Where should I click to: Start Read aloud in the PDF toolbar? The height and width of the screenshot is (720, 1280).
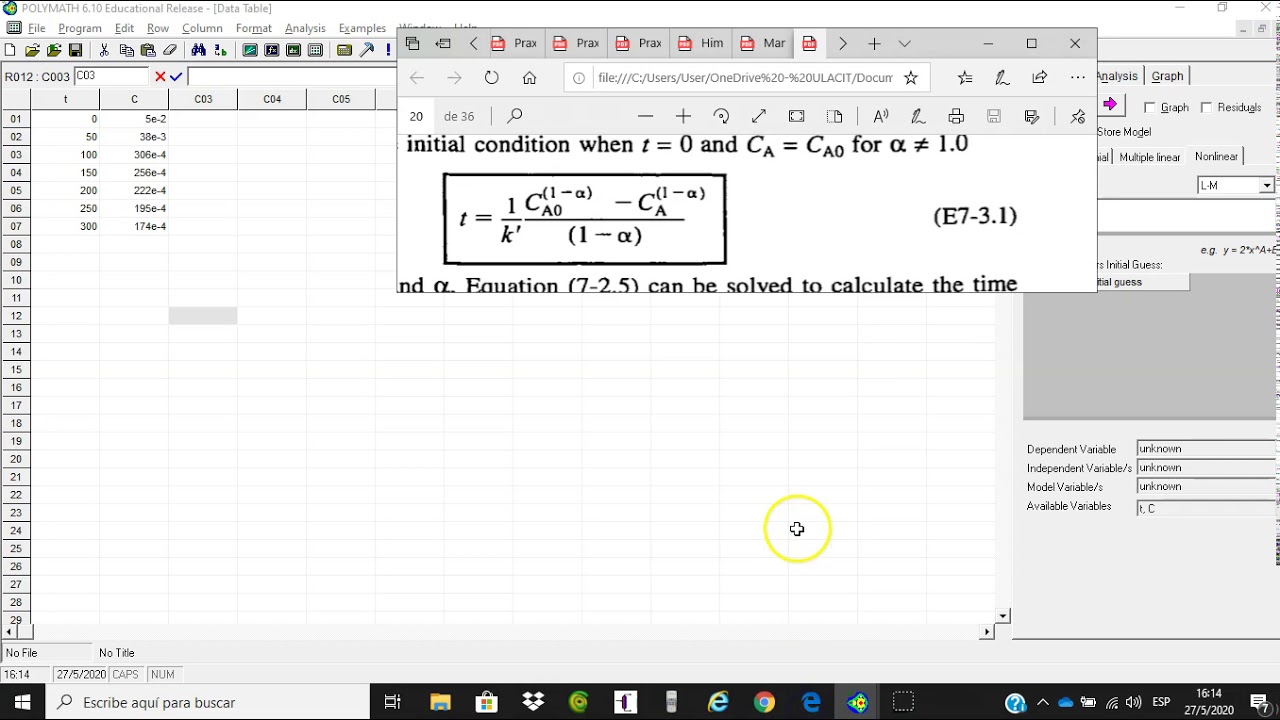tap(880, 116)
